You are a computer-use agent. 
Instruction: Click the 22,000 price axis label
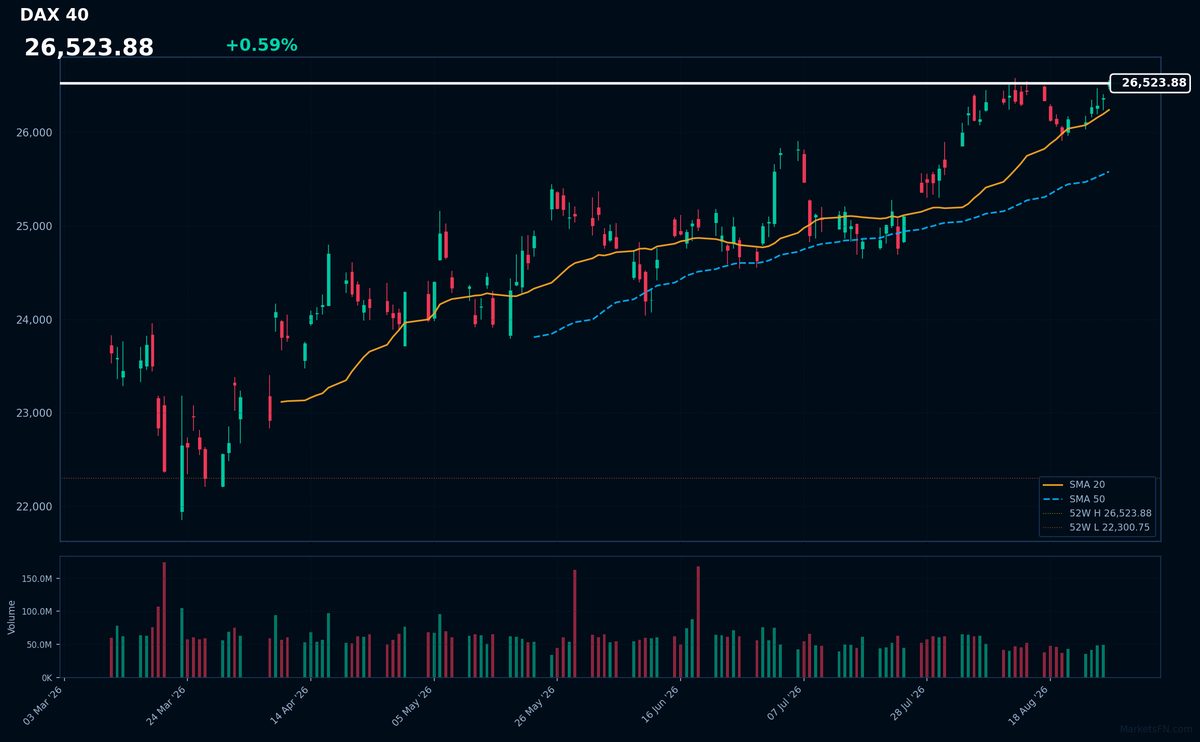point(35,507)
